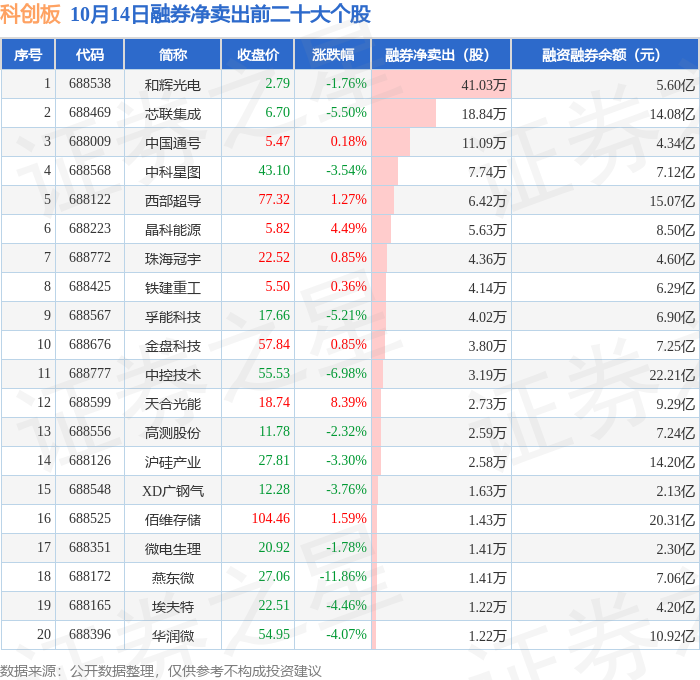This screenshot has height=680, width=700.
Task: Click the 序号 column header
Action: 28,54
